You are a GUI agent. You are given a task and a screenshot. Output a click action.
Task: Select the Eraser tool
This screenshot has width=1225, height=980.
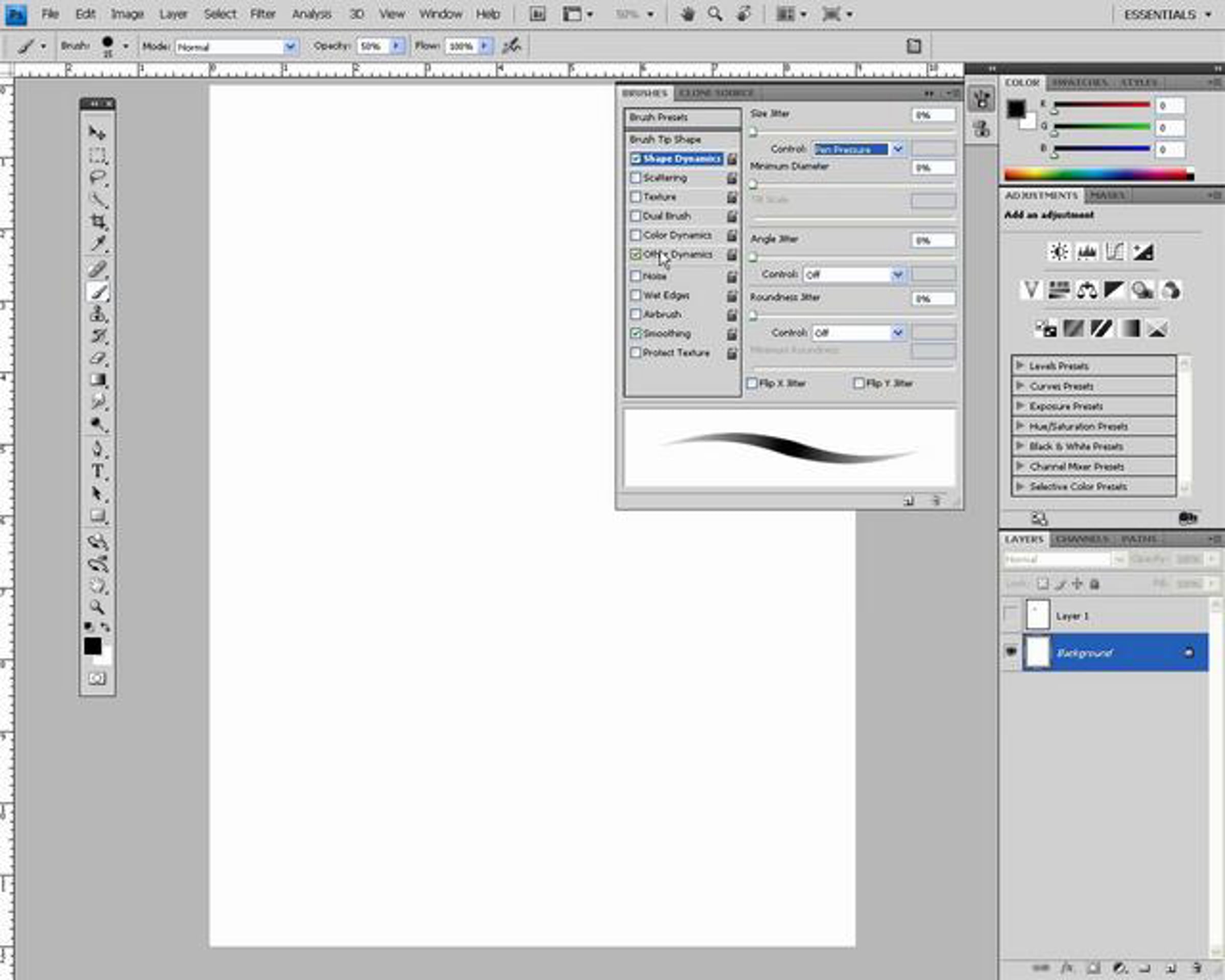[97, 358]
